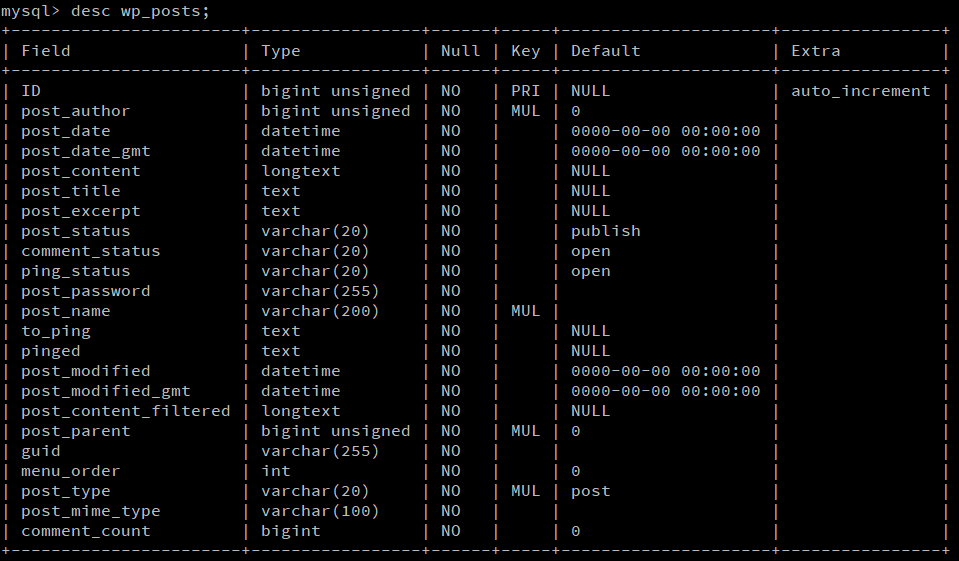Click the Default column header
Viewport: 959px width, 561px height.
(606, 51)
